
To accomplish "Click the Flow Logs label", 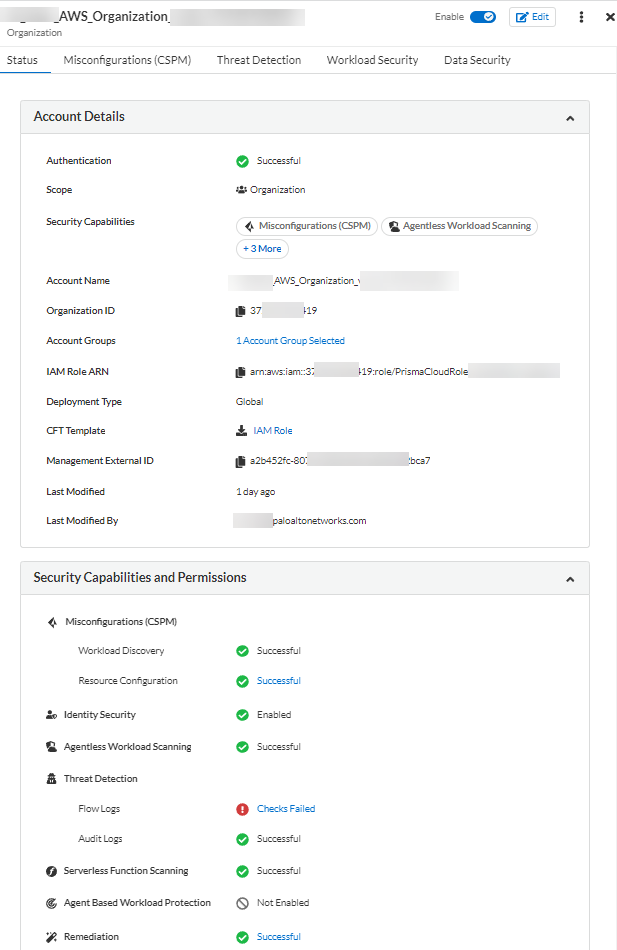I will (99, 809).
